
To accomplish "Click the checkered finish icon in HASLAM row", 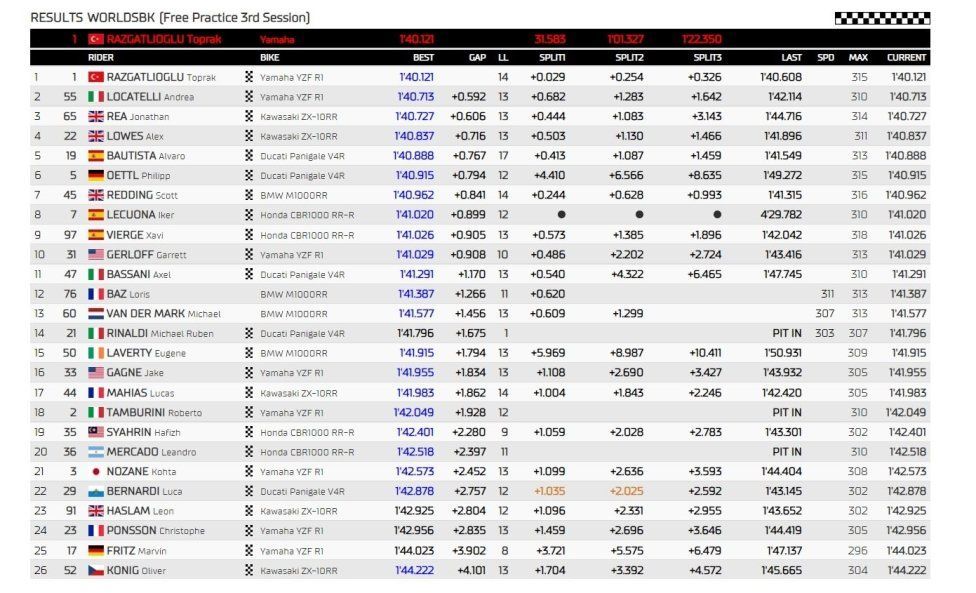I will (x=249, y=511).
